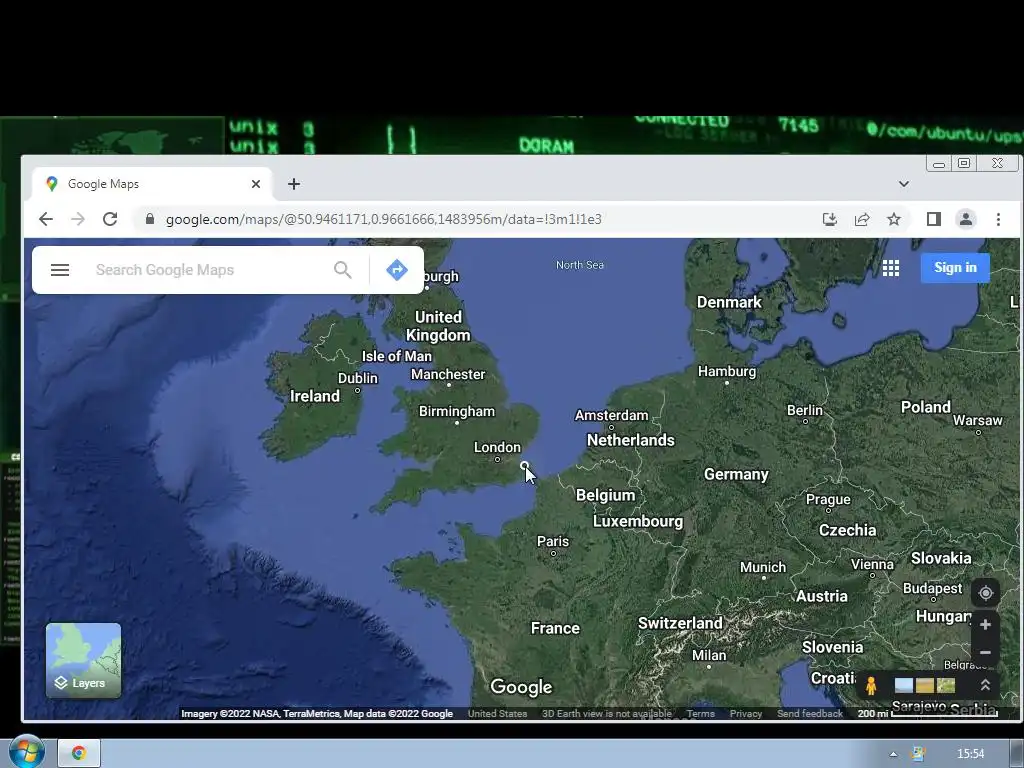Click the Chrome taskbar button
This screenshot has width=1024, height=768.
click(x=79, y=753)
